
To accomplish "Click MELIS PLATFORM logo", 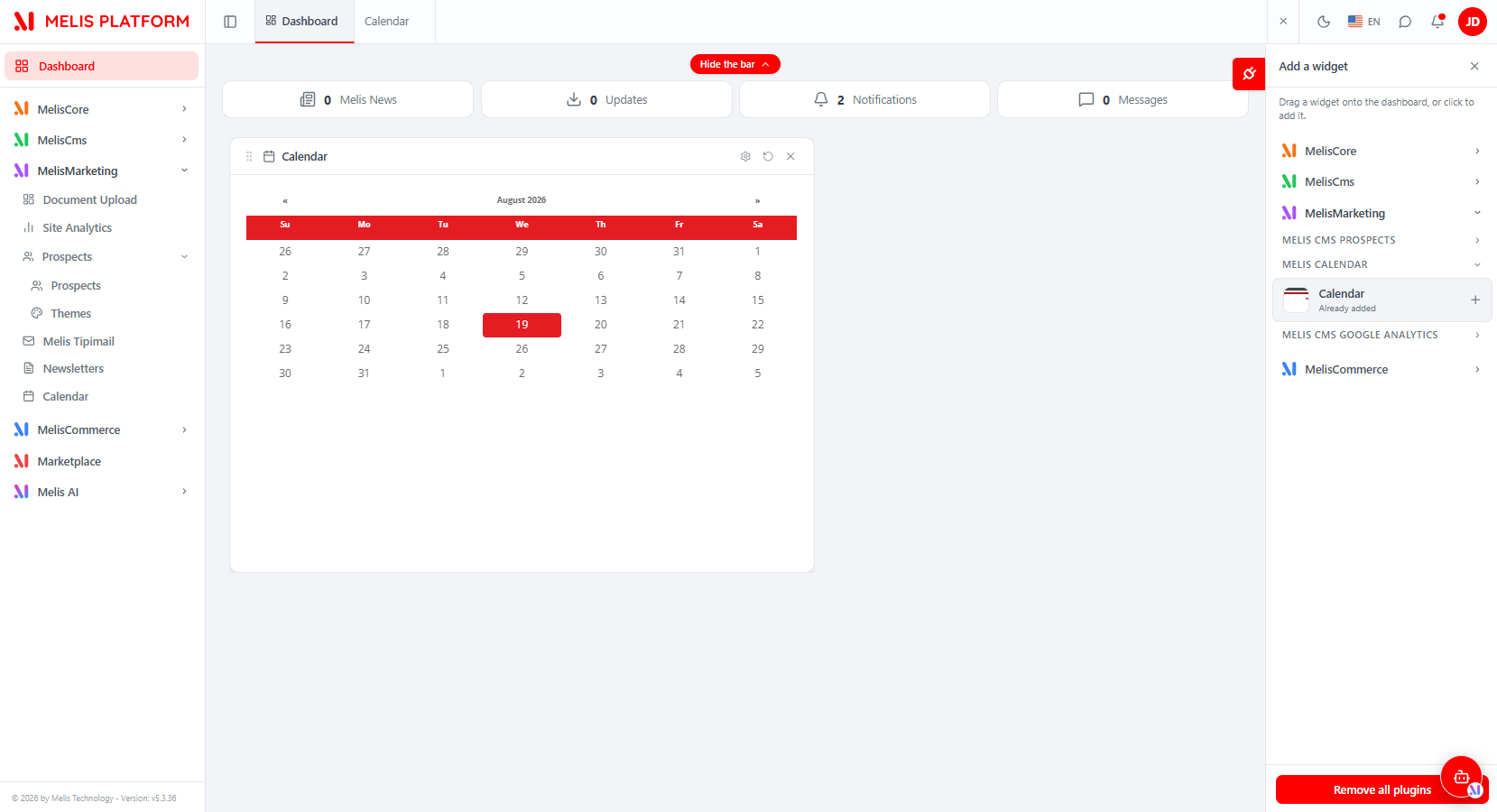I will tap(102, 22).
